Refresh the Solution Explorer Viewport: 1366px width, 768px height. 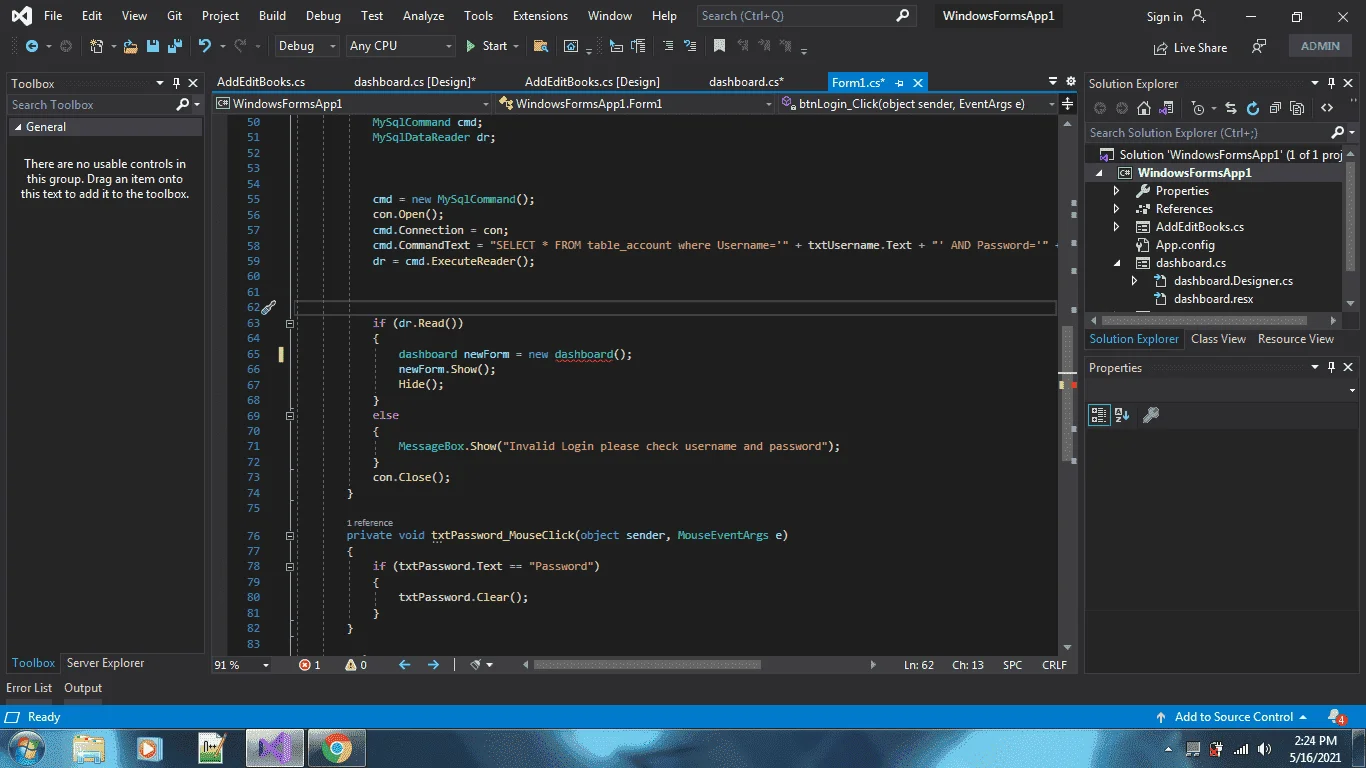1253,108
